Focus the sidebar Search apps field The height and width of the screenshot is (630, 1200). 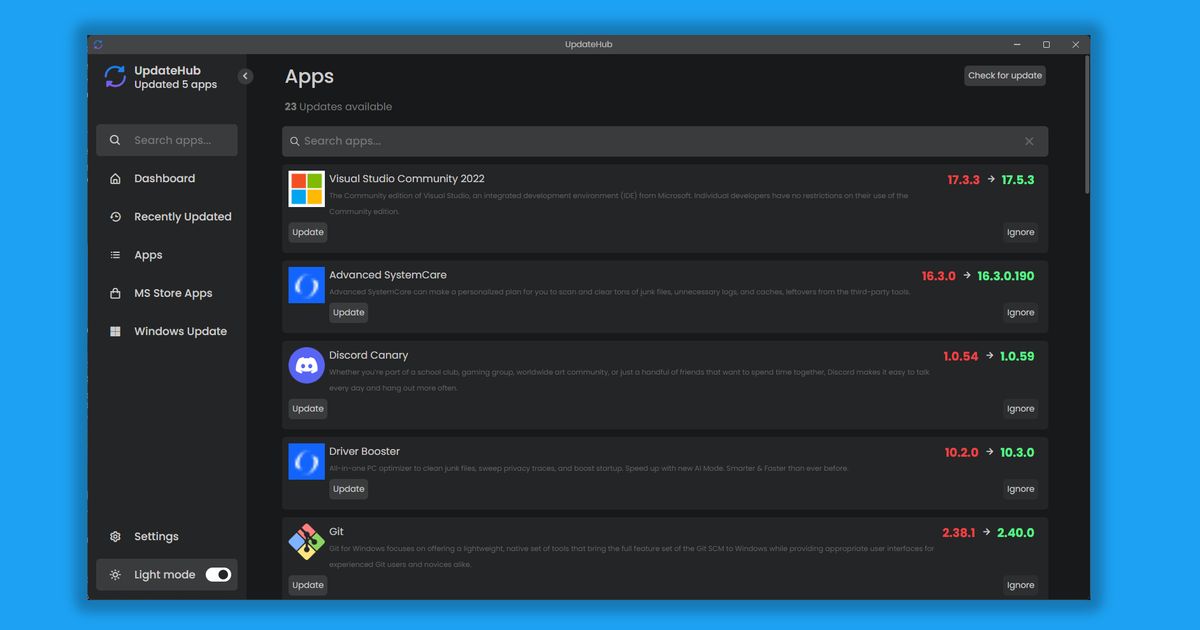click(167, 140)
